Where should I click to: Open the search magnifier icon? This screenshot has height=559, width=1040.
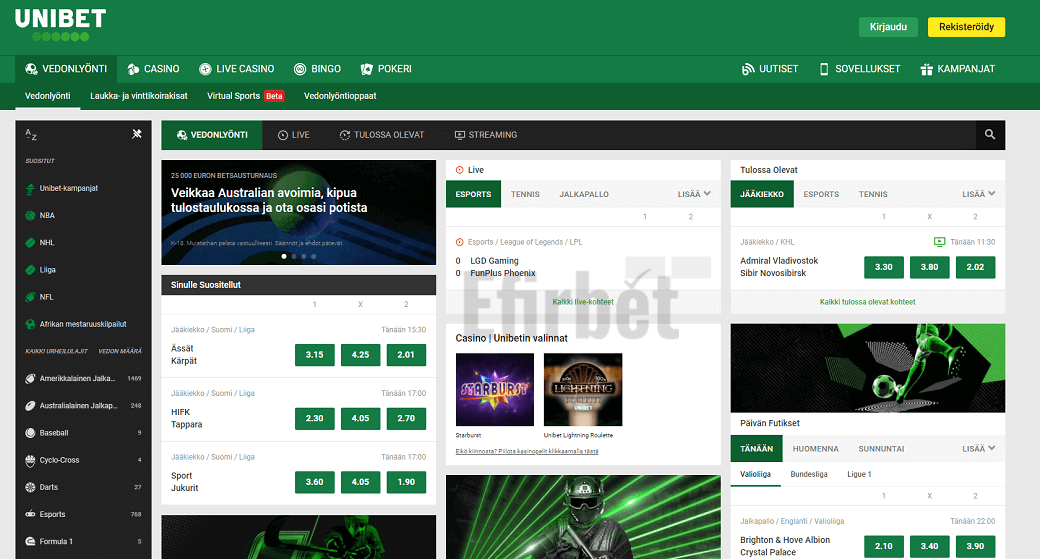pyautogui.click(x=990, y=135)
